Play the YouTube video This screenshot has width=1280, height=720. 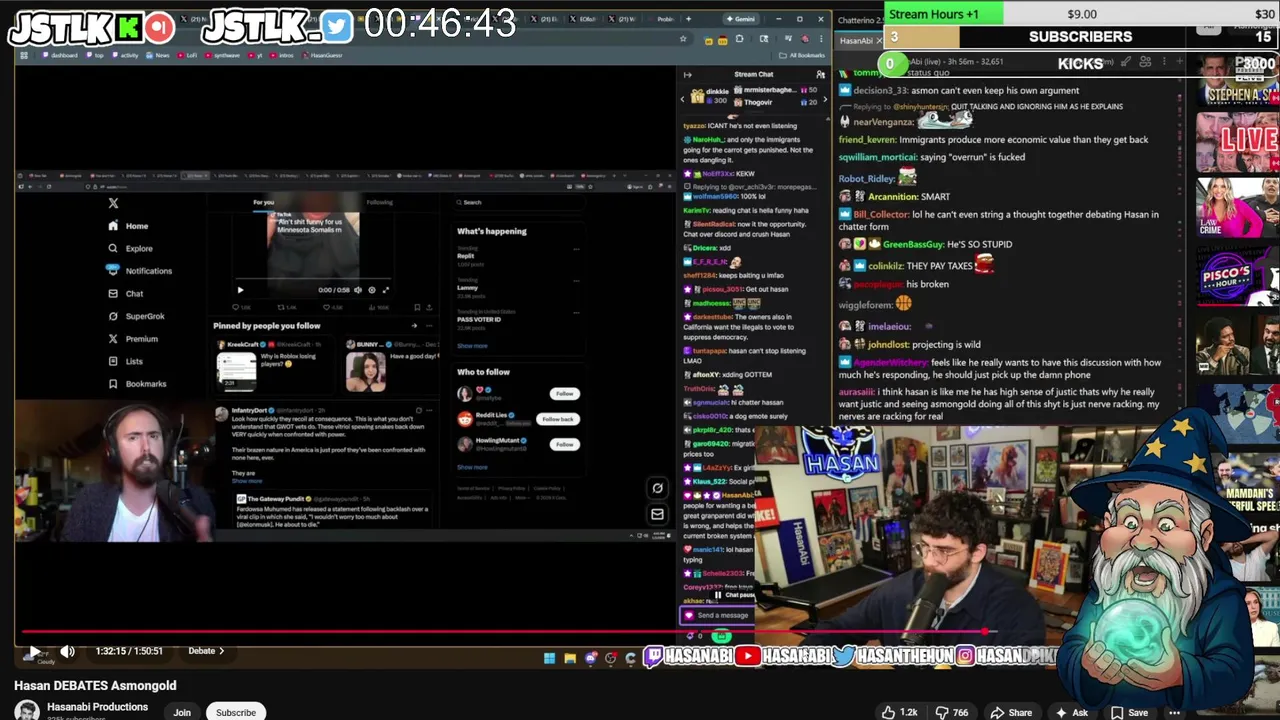(x=33, y=651)
